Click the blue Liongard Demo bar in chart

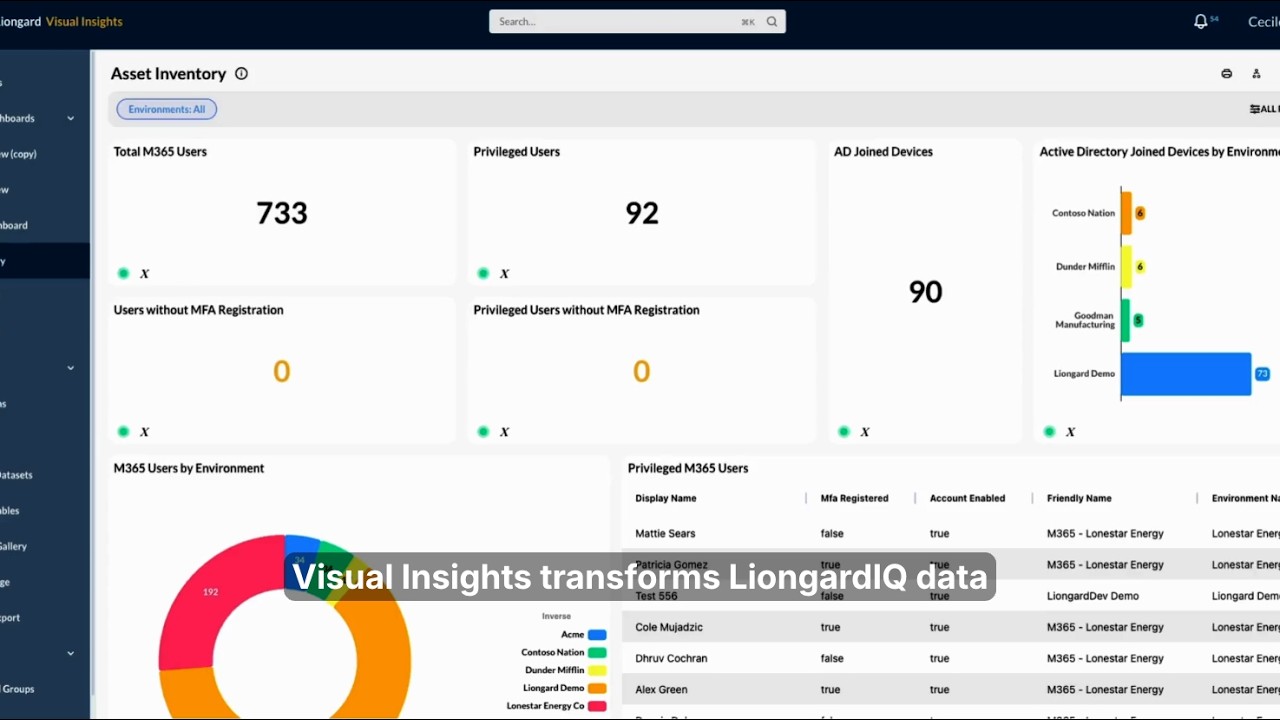(1186, 374)
